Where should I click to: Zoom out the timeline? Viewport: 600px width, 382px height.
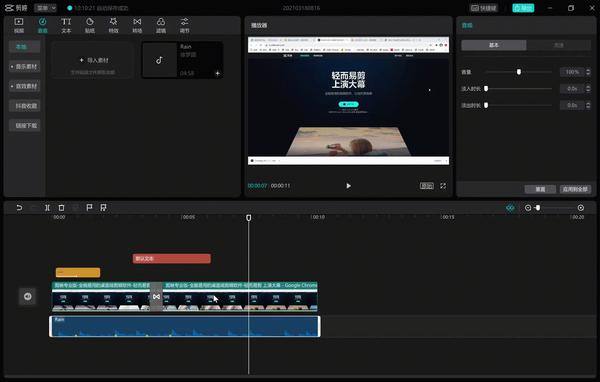(528, 208)
